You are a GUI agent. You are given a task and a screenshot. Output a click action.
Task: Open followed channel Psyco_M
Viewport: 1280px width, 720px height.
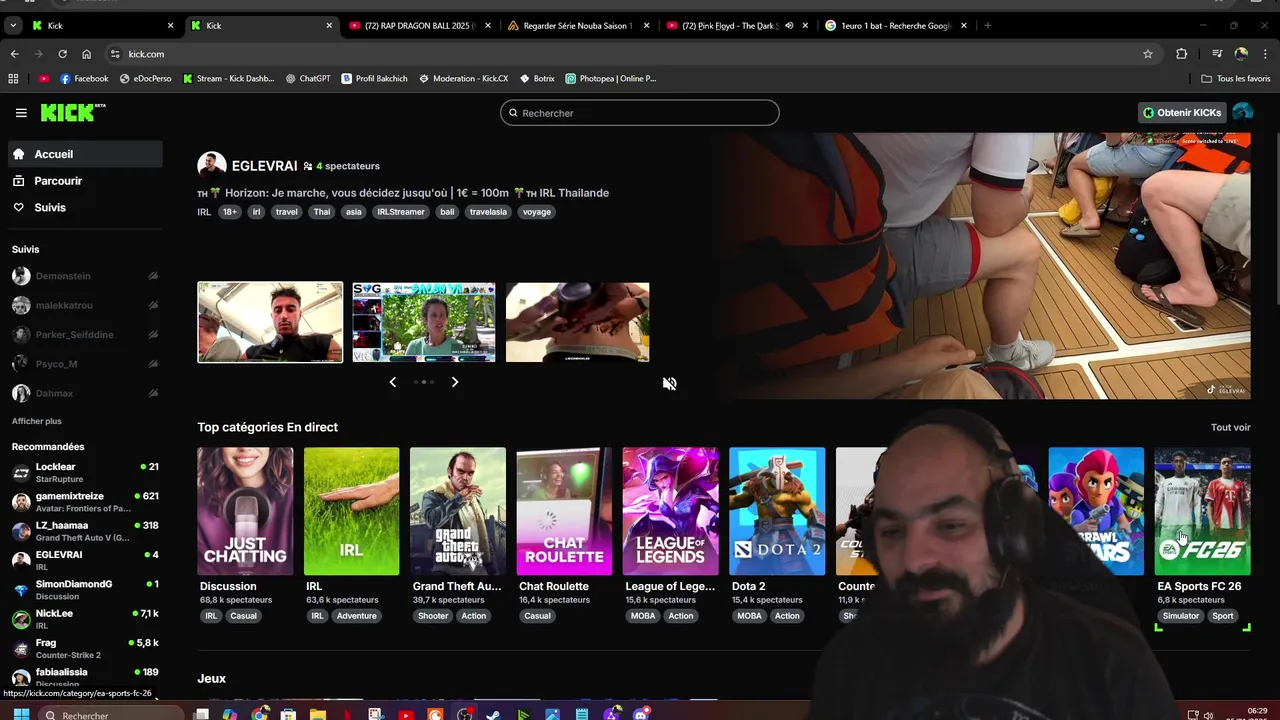pyautogui.click(x=85, y=364)
